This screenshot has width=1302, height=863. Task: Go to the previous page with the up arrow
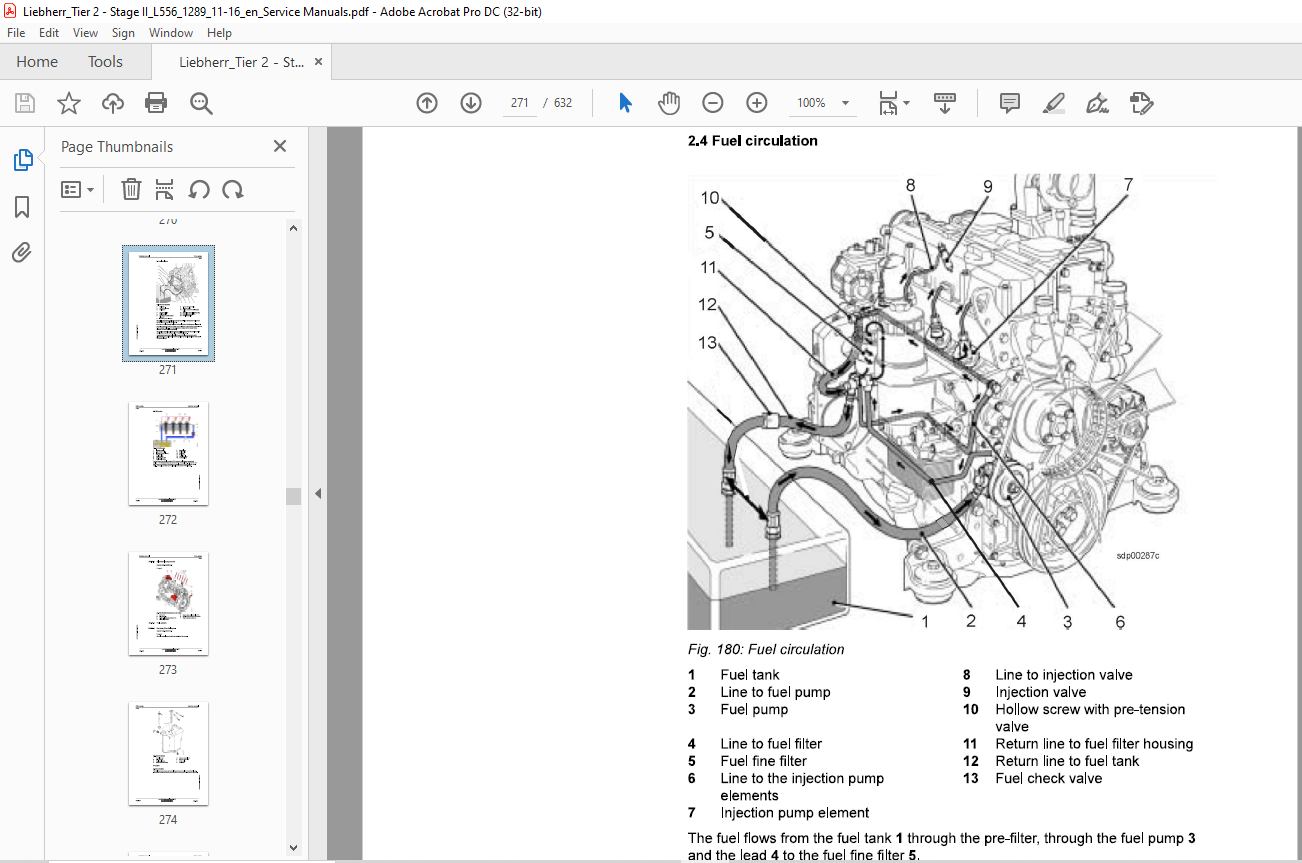(427, 103)
